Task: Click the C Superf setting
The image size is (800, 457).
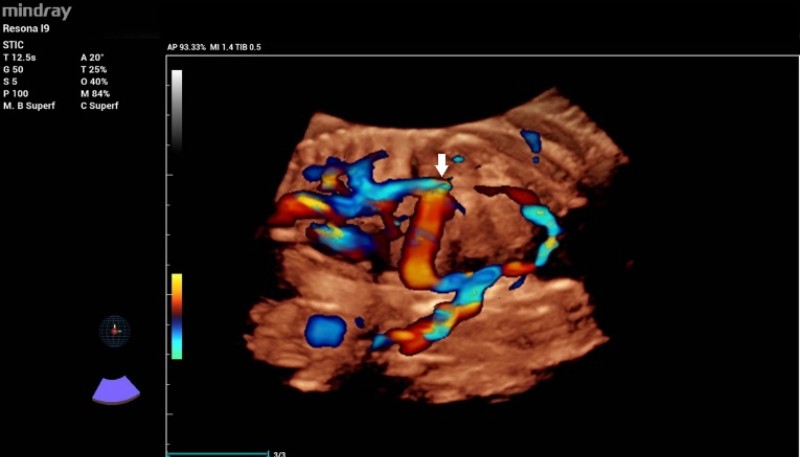Action: click(100, 105)
